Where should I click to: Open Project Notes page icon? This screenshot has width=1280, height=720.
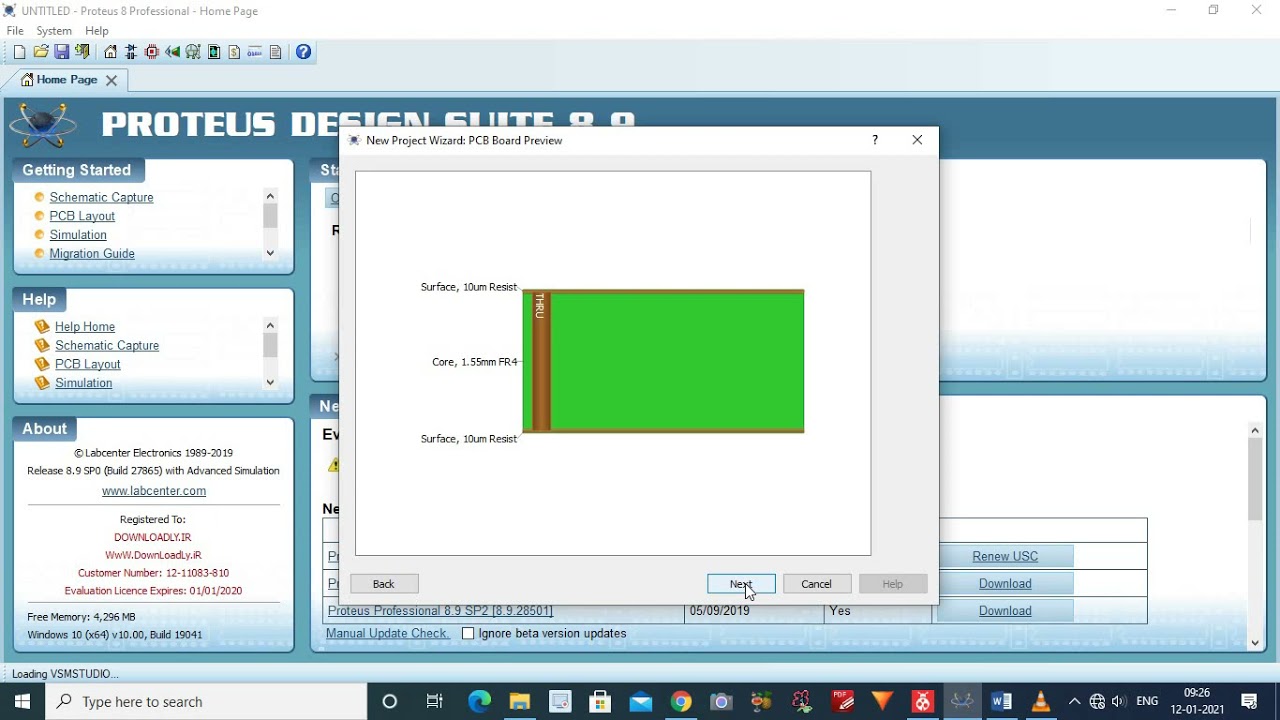276,52
